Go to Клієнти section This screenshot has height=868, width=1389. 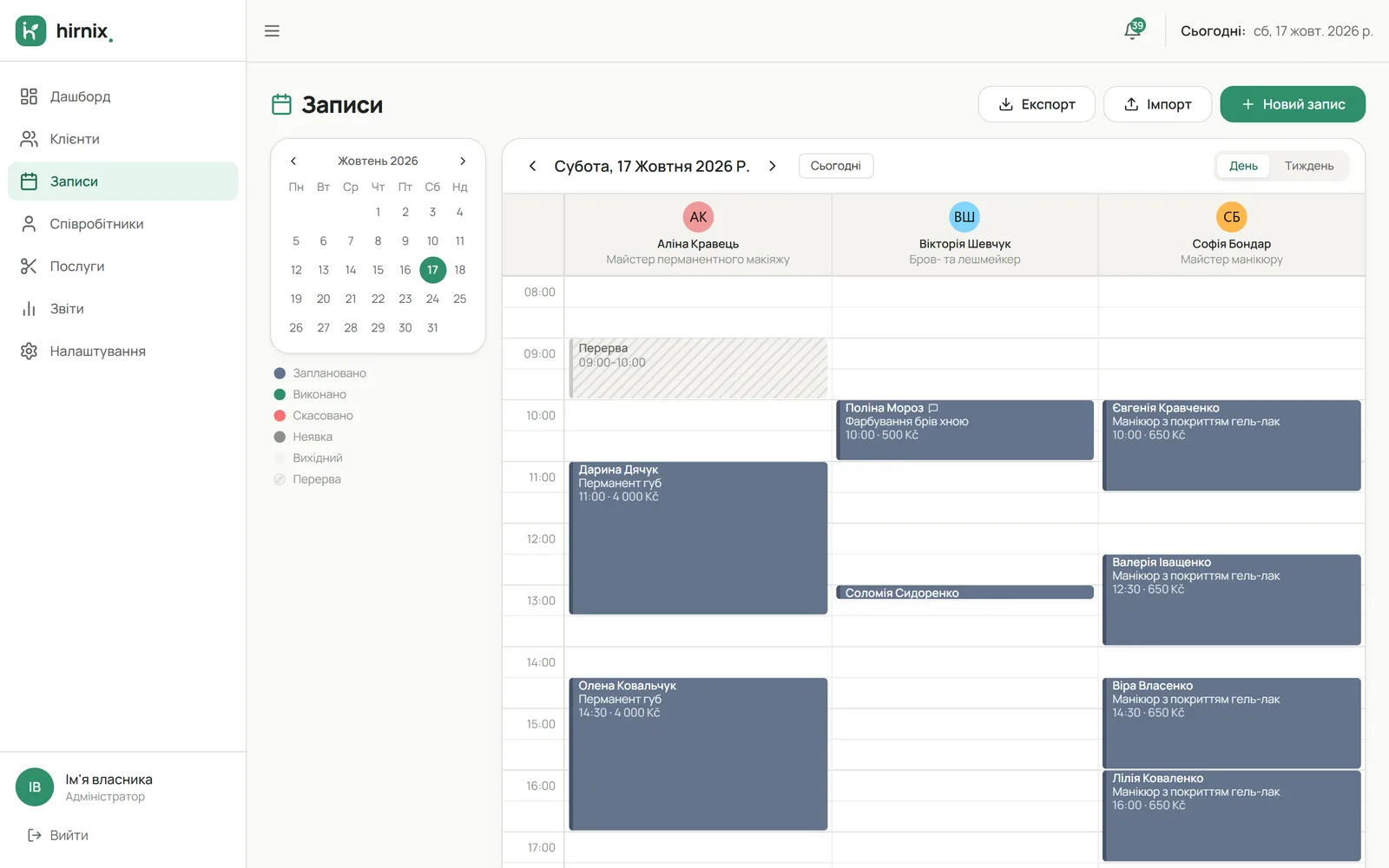pos(123,139)
